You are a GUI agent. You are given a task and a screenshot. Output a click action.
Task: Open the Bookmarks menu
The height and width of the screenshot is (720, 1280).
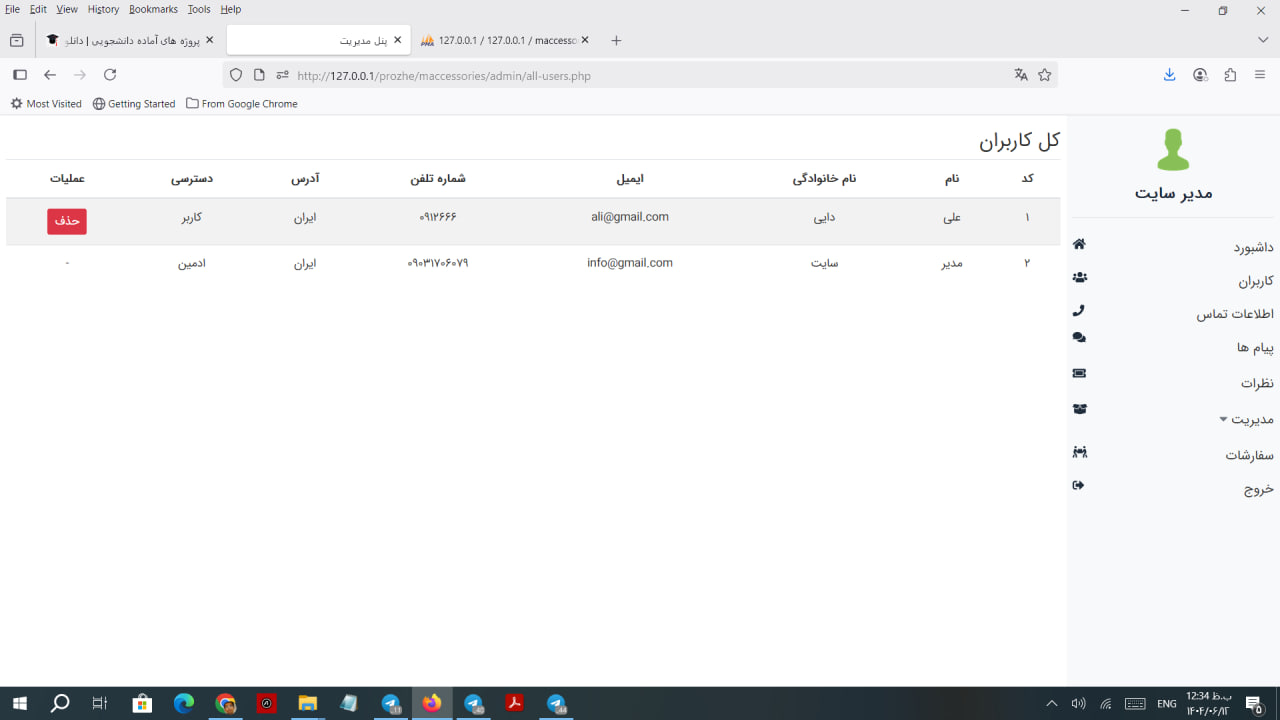point(153,9)
